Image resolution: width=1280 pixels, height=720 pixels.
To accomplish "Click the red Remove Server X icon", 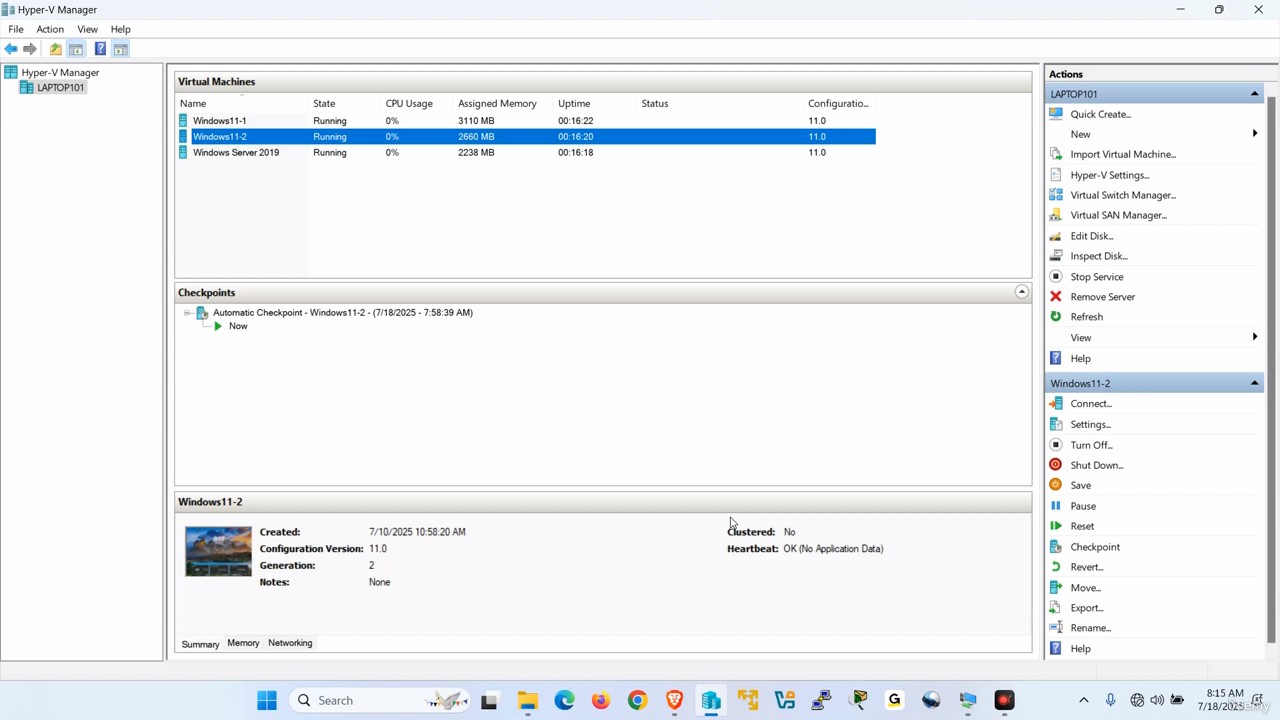I will tap(1055, 296).
